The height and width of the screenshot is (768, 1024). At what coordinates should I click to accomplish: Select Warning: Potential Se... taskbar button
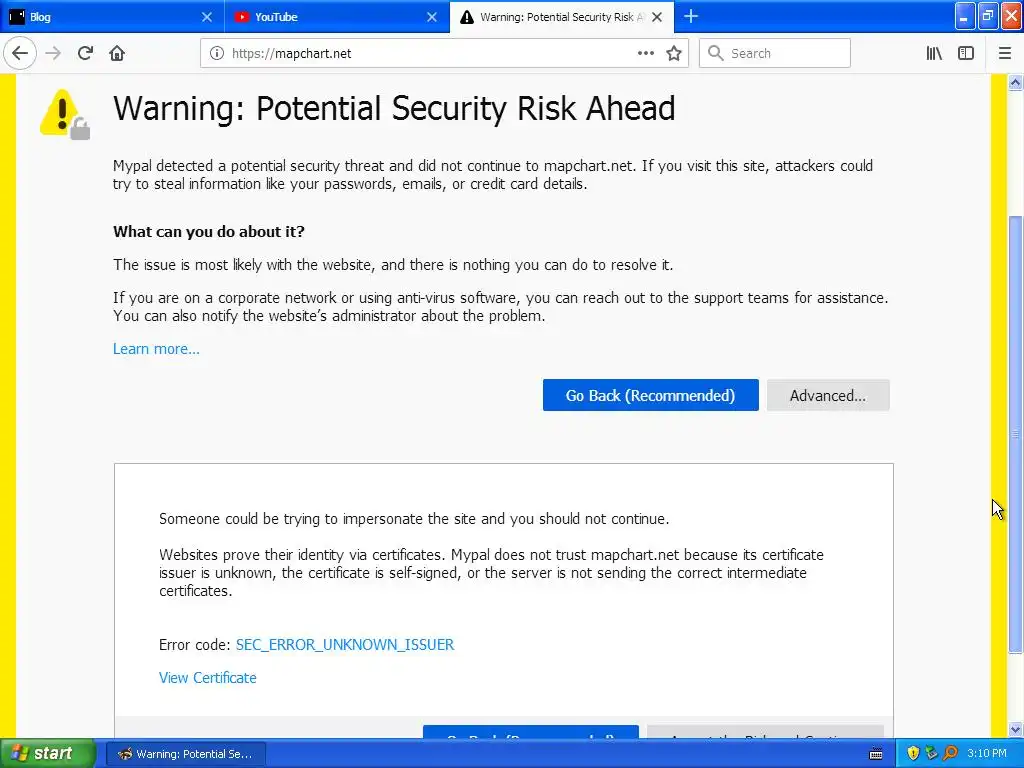pos(185,754)
